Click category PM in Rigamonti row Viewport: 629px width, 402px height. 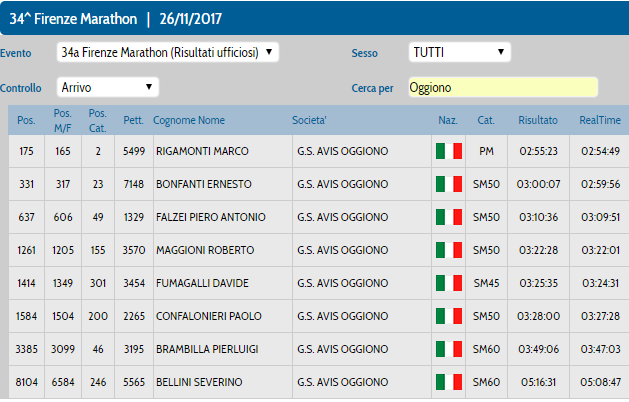486,151
